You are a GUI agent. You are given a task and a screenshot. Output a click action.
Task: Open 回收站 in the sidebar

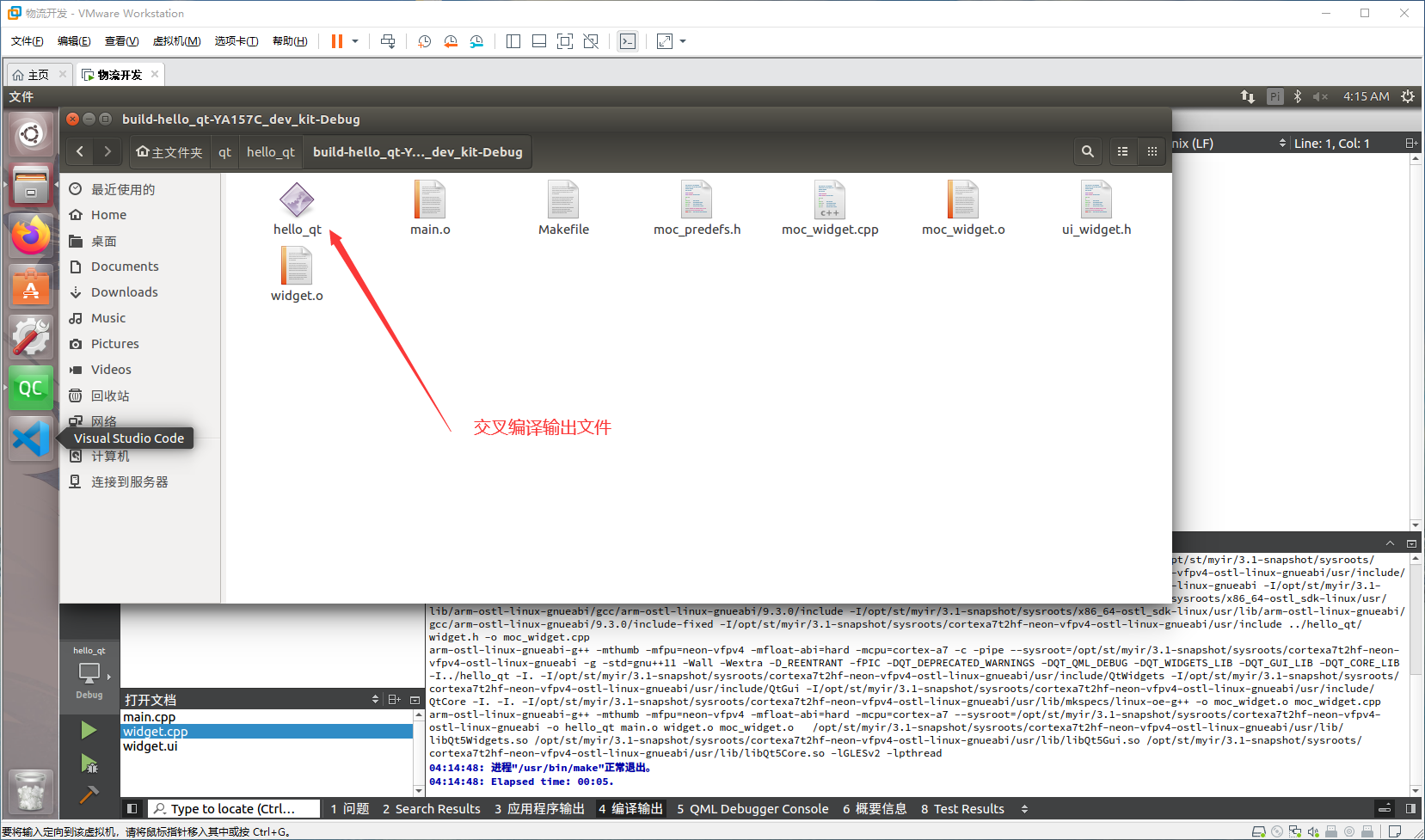(x=110, y=395)
